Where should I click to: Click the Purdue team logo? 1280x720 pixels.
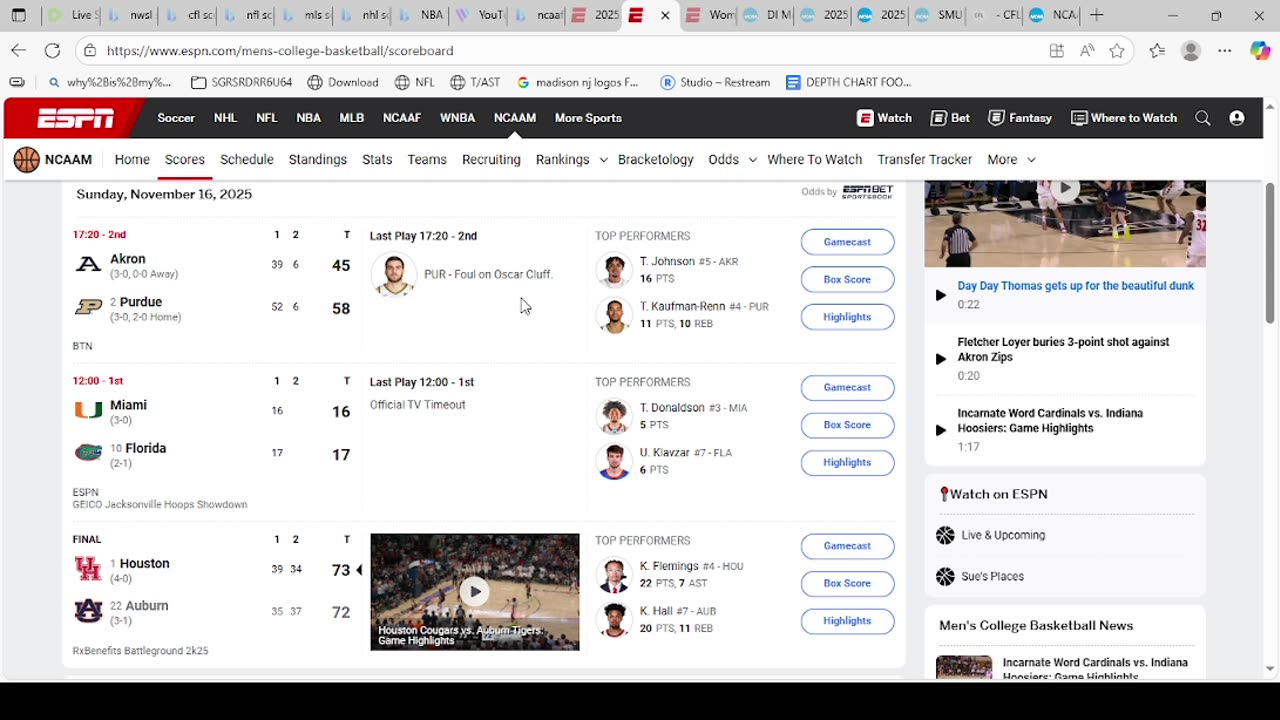click(88, 307)
